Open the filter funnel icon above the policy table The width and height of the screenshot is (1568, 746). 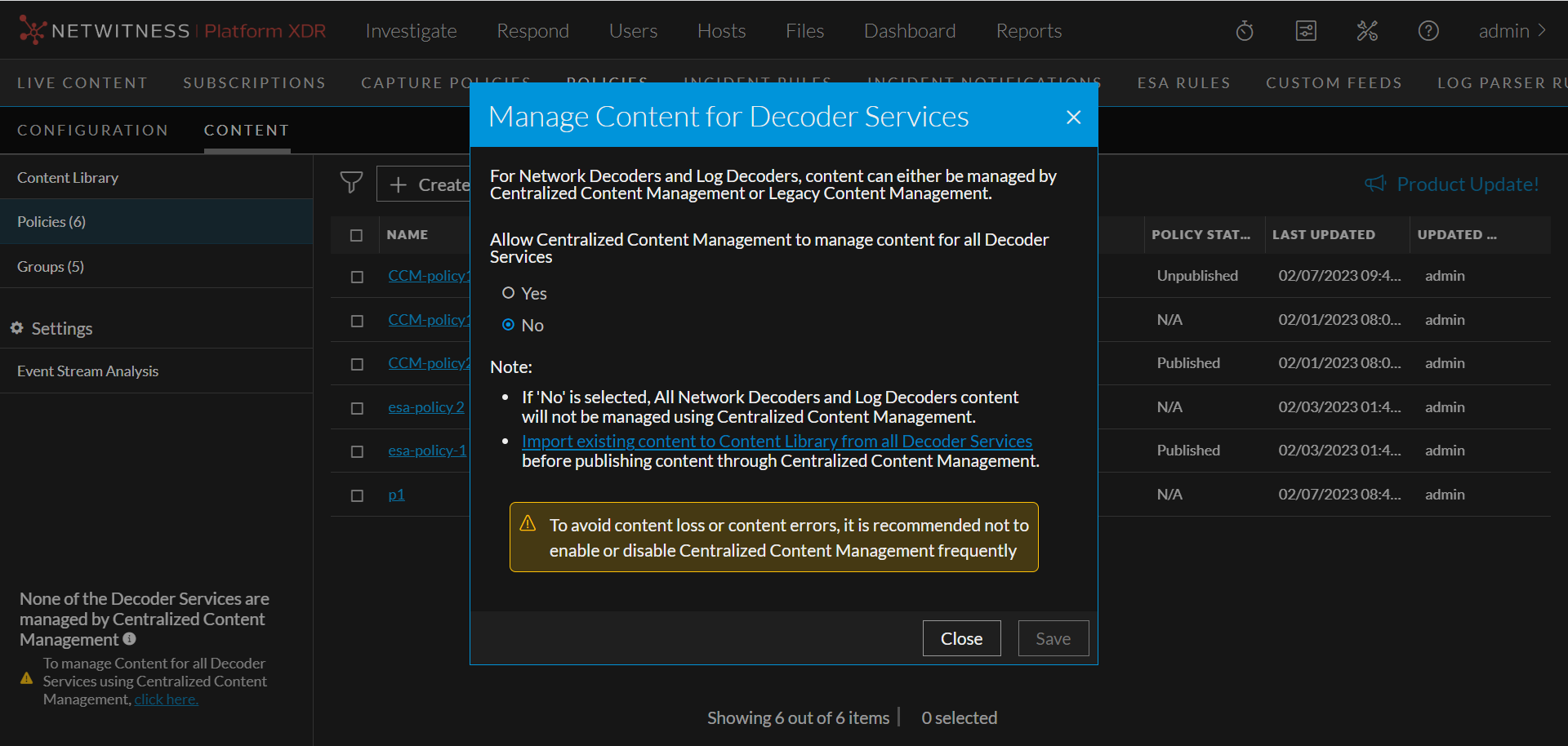click(x=351, y=183)
